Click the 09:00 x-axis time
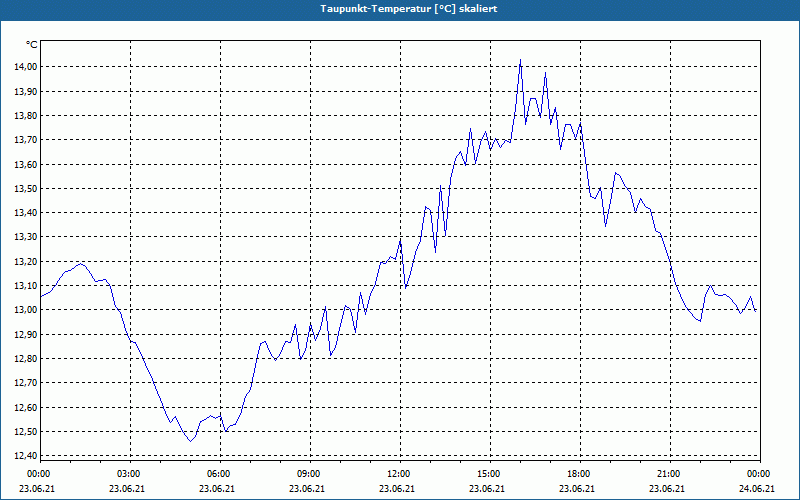Viewport: 800px width, 500px height. click(x=308, y=474)
